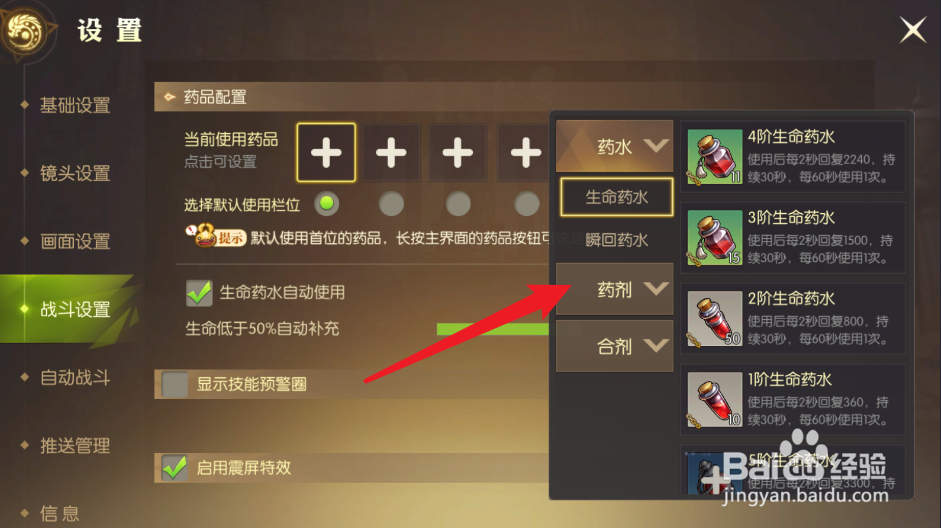This screenshot has width=941, height=528.
Task: Expand the 合剂 category dropdown
Action: (615, 346)
